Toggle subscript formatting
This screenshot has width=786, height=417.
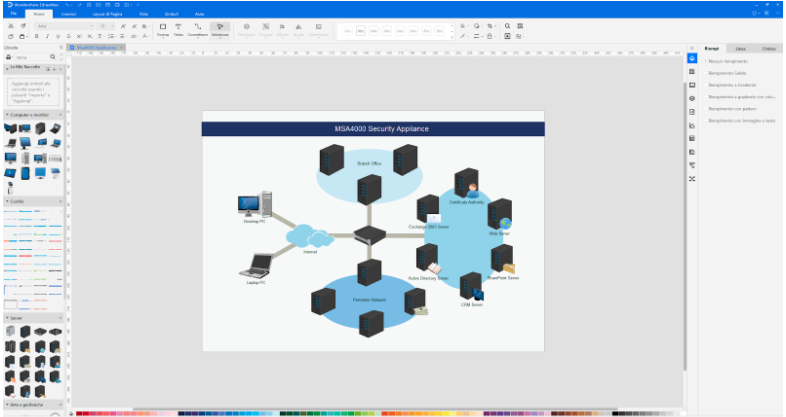(90, 37)
